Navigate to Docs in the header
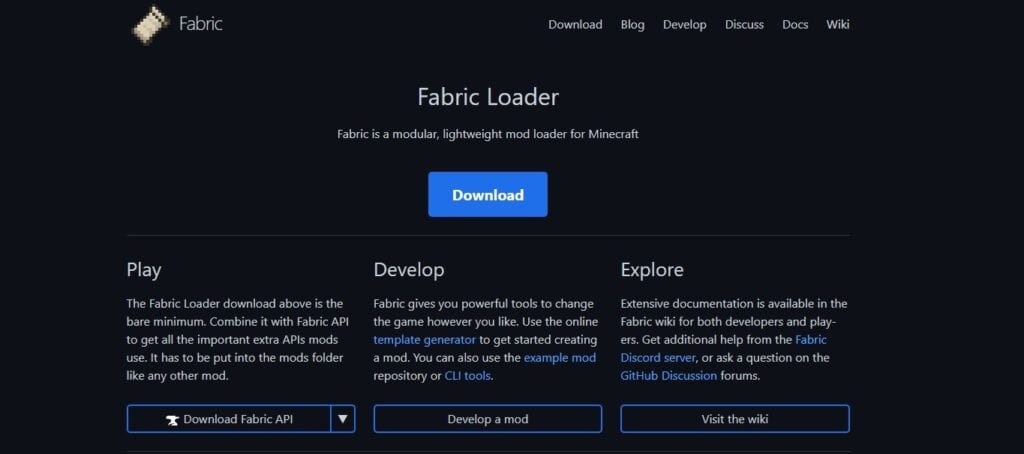 pos(795,25)
